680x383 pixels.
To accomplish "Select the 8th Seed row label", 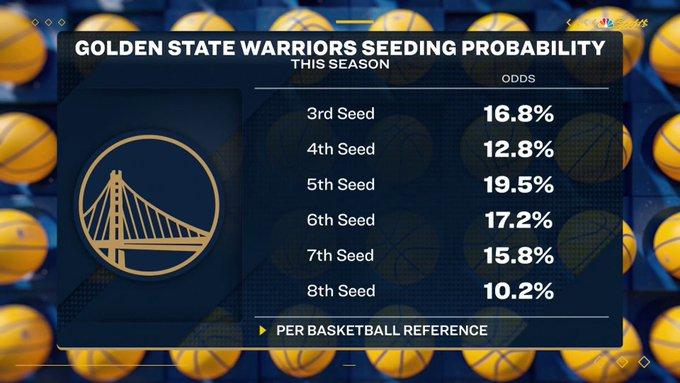I will pyautogui.click(x=340, y=291).
